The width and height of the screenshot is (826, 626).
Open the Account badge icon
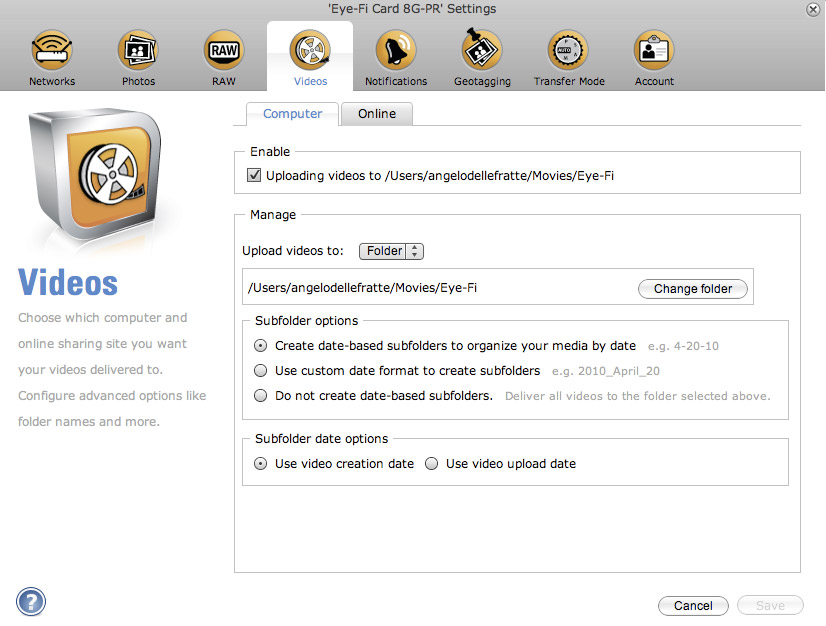(654, 50)
